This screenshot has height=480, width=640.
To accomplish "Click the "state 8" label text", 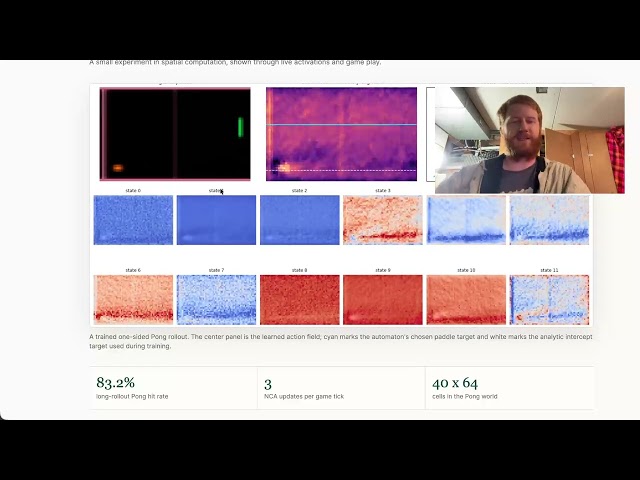I will [300, 270].
